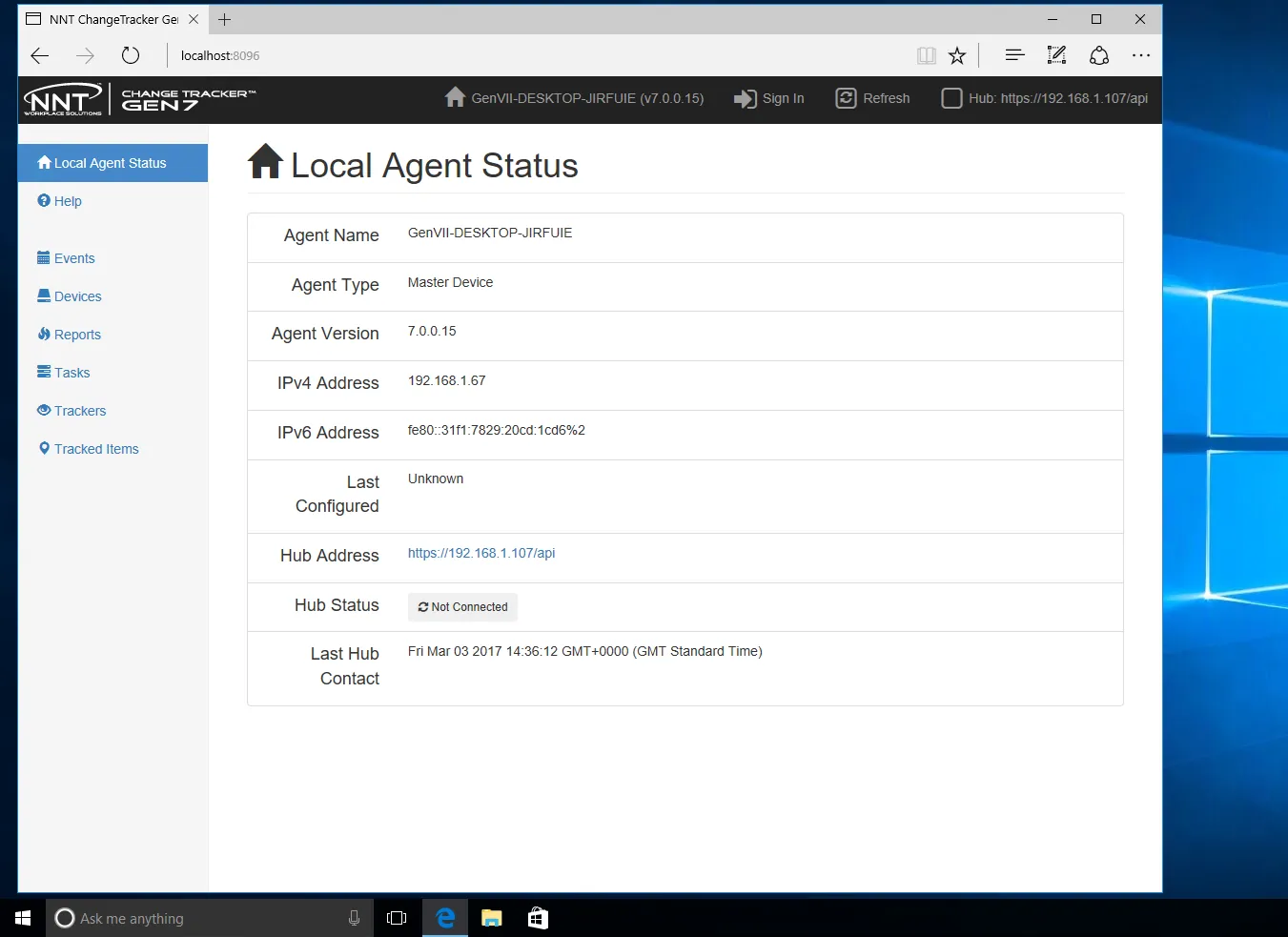Image resolution: width=1288 pixels, height=937 pixels.
Task: Click the Not Connected status button
Action: point(462,607)
